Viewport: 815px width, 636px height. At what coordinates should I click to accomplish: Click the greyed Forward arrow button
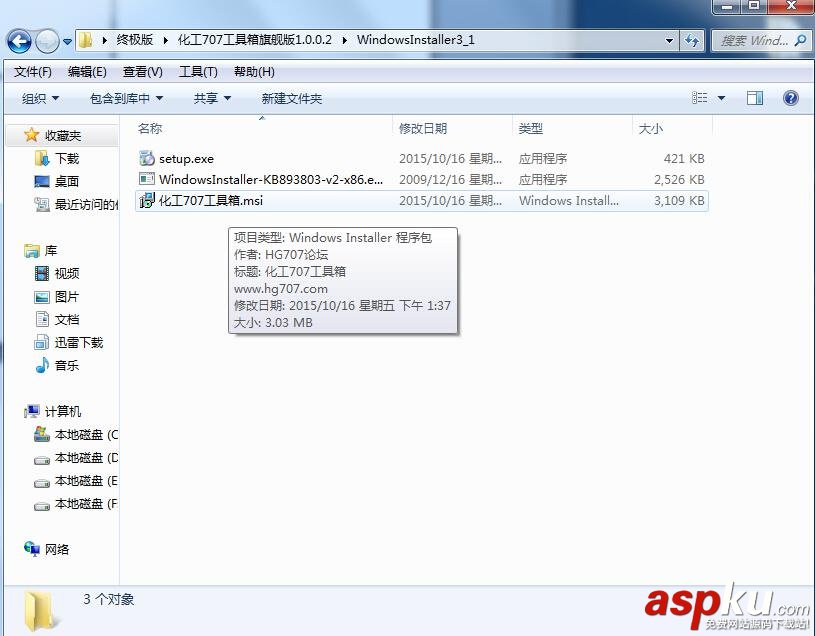47,41
